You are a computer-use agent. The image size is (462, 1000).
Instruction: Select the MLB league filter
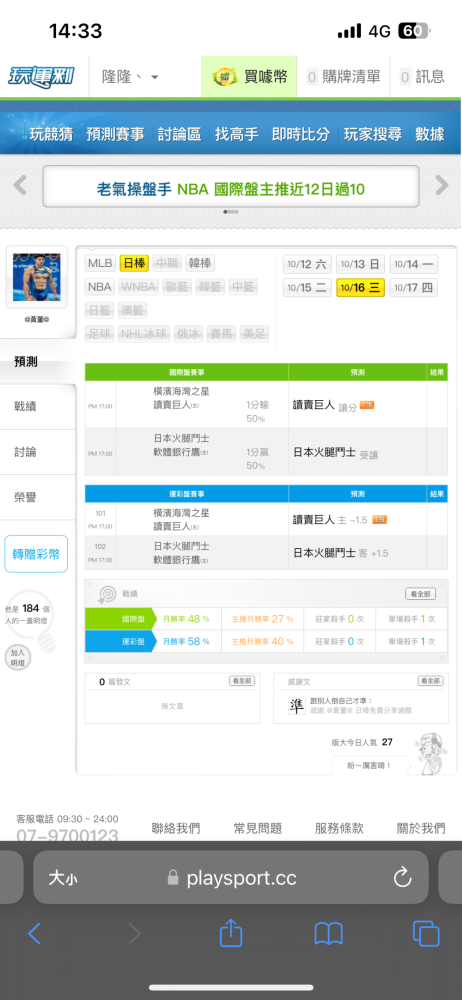click(100, 263)
